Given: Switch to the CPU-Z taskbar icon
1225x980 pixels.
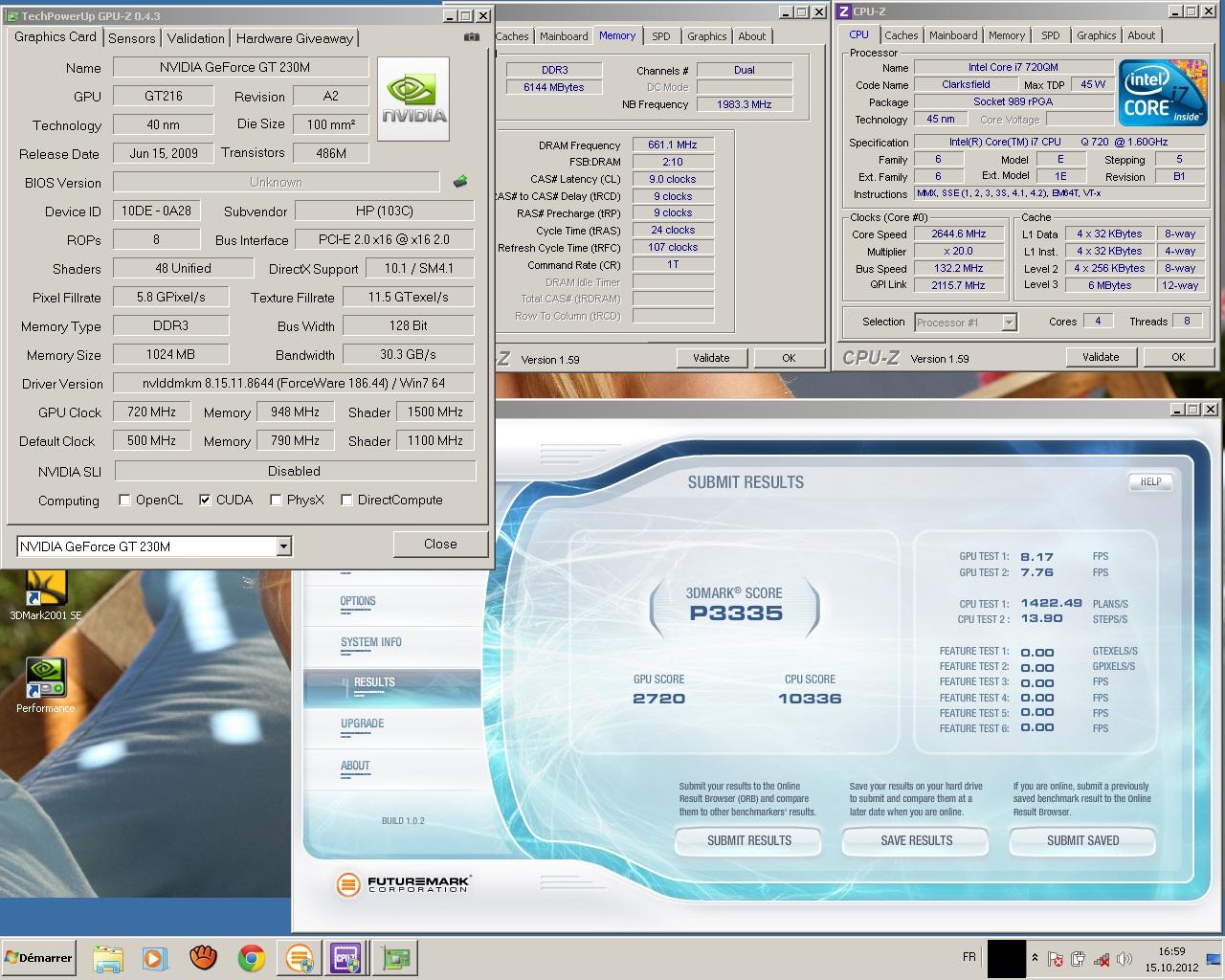Looking at the screenshot, I should coord(345,958).
